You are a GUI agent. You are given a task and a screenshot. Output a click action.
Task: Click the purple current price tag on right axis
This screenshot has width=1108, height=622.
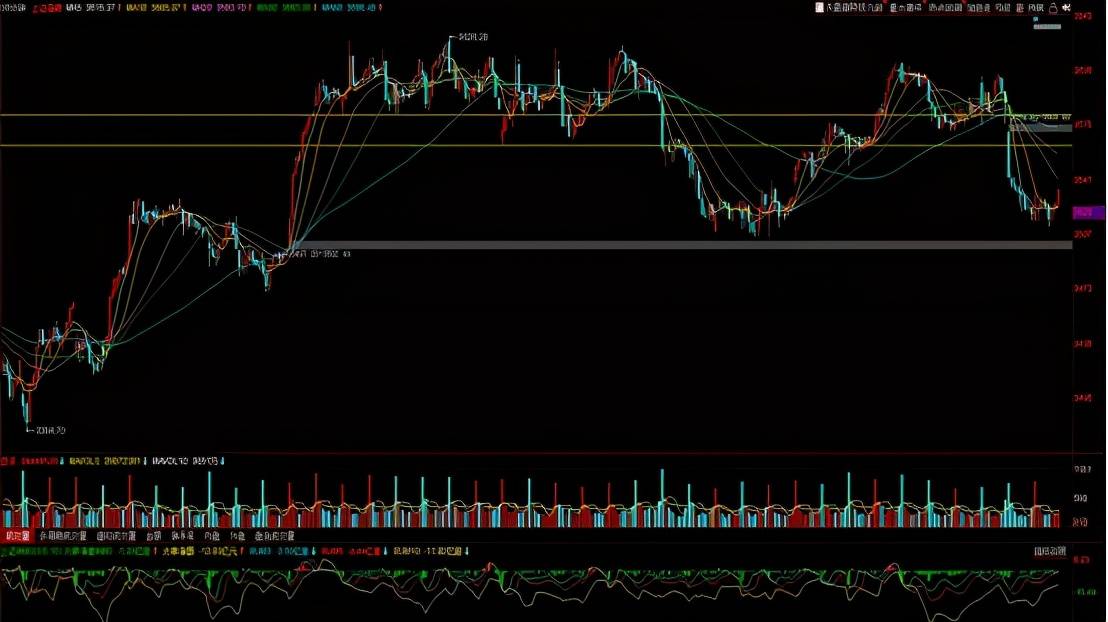pos(1088,212)
